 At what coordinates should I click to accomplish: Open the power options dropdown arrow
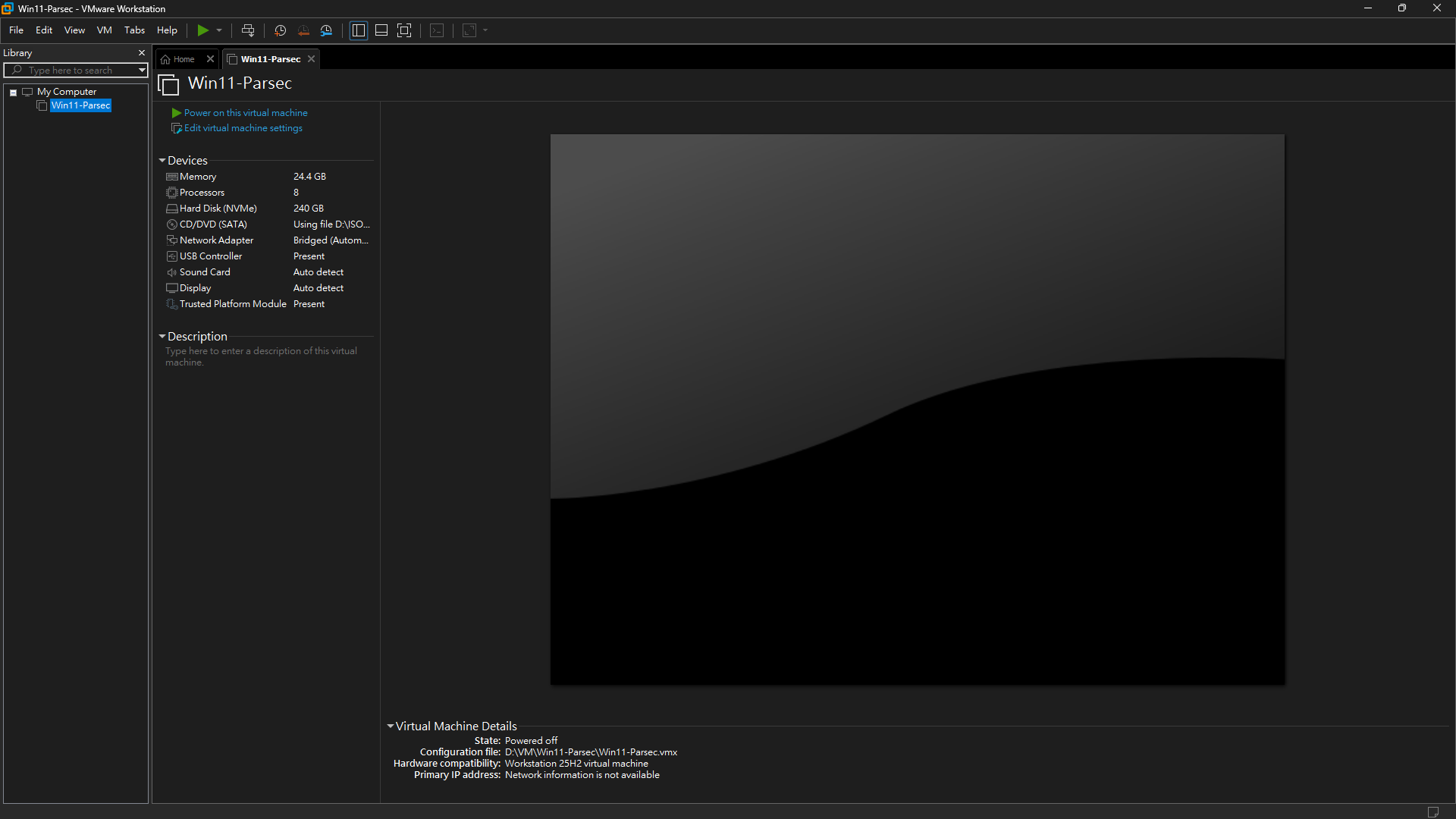pyautogui.click(x=219, y=30)
